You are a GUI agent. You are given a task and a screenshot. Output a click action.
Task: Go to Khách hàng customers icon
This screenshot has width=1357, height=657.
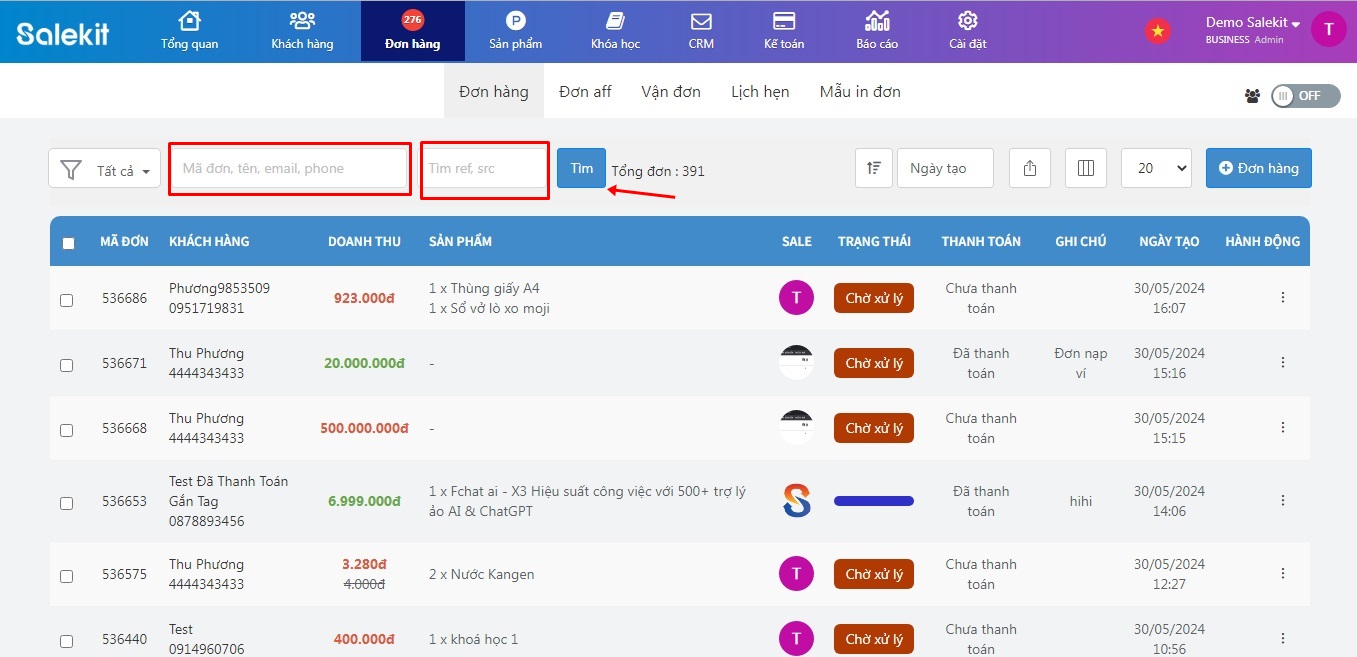[x=302, y=21]
